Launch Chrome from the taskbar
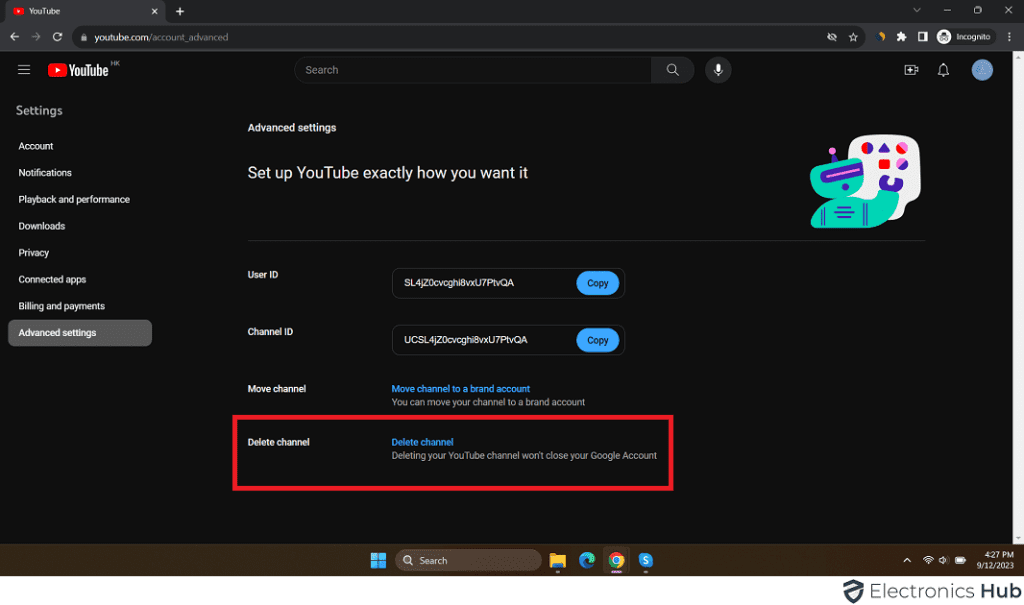1024x605 pixels. pos(616,560)
